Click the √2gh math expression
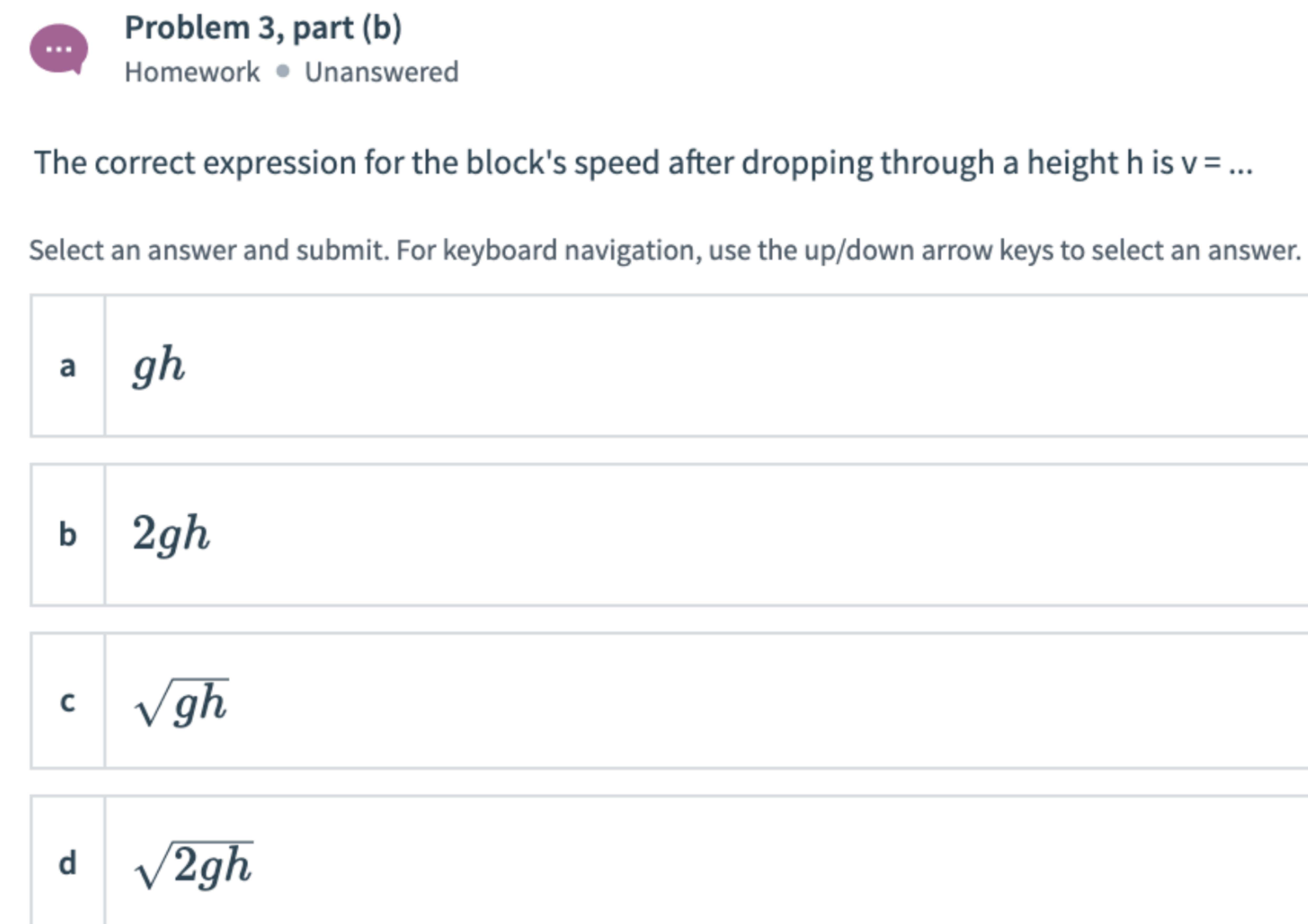The width and height of the screenshot is (1308, 924). click(194, 865)
